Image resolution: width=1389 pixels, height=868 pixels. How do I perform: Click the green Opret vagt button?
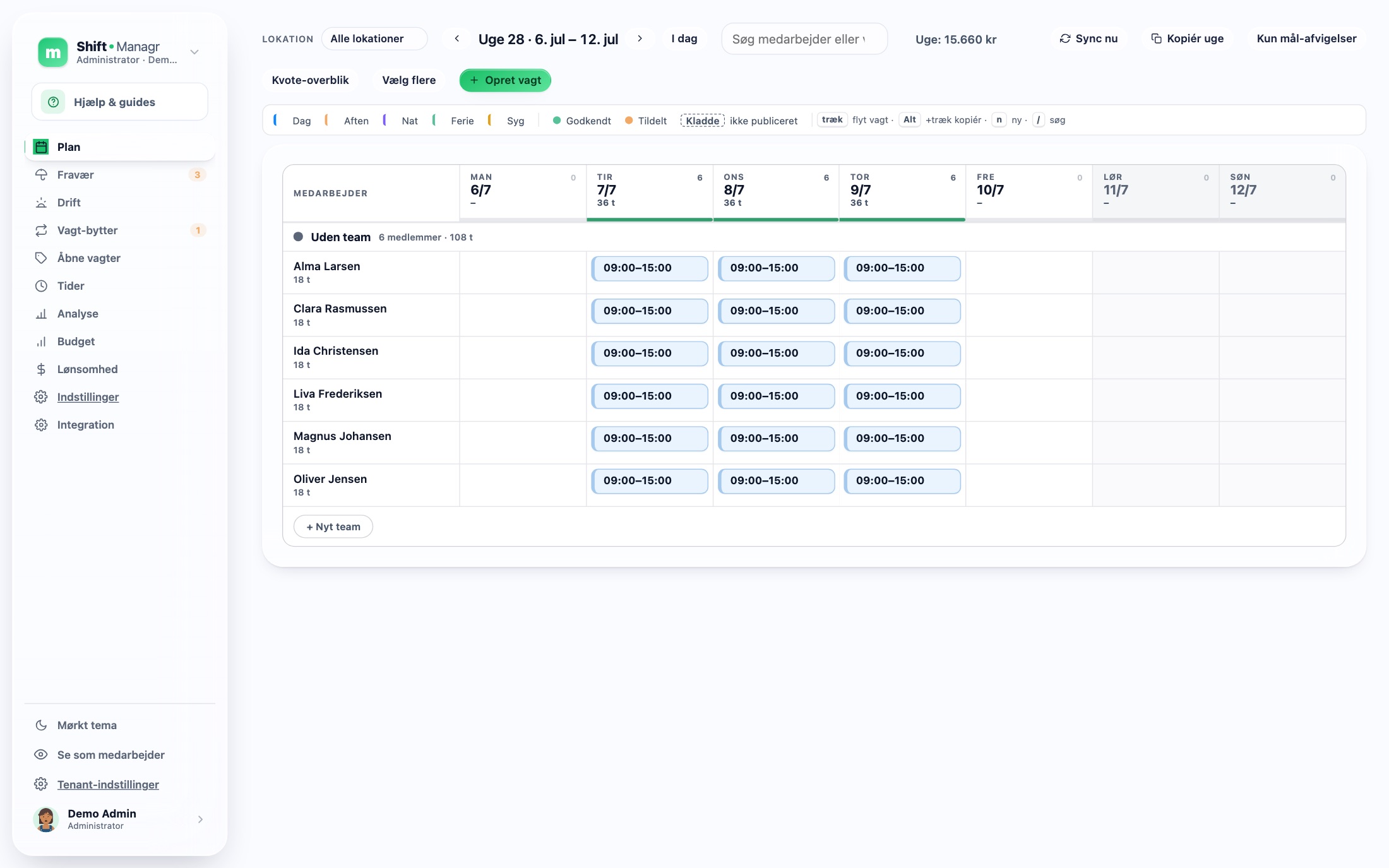pyautogui.click(x=505, y=80)
